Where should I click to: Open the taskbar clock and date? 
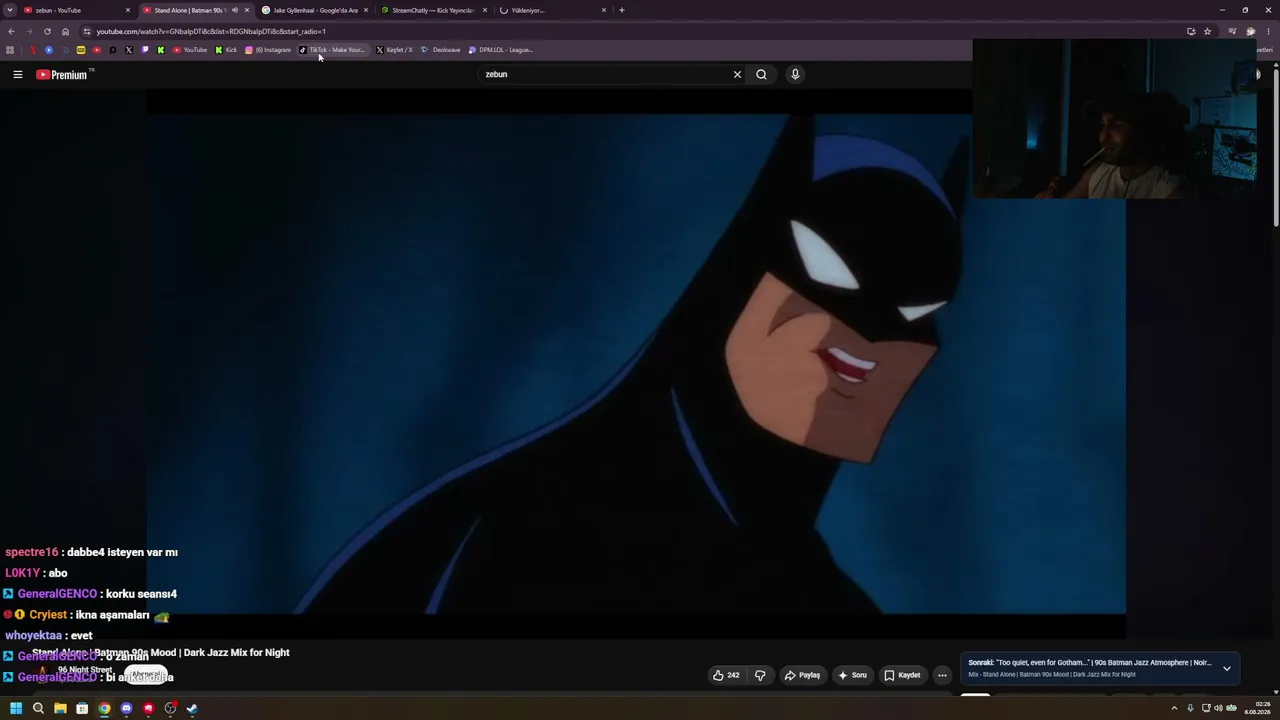pos(1258,708)
